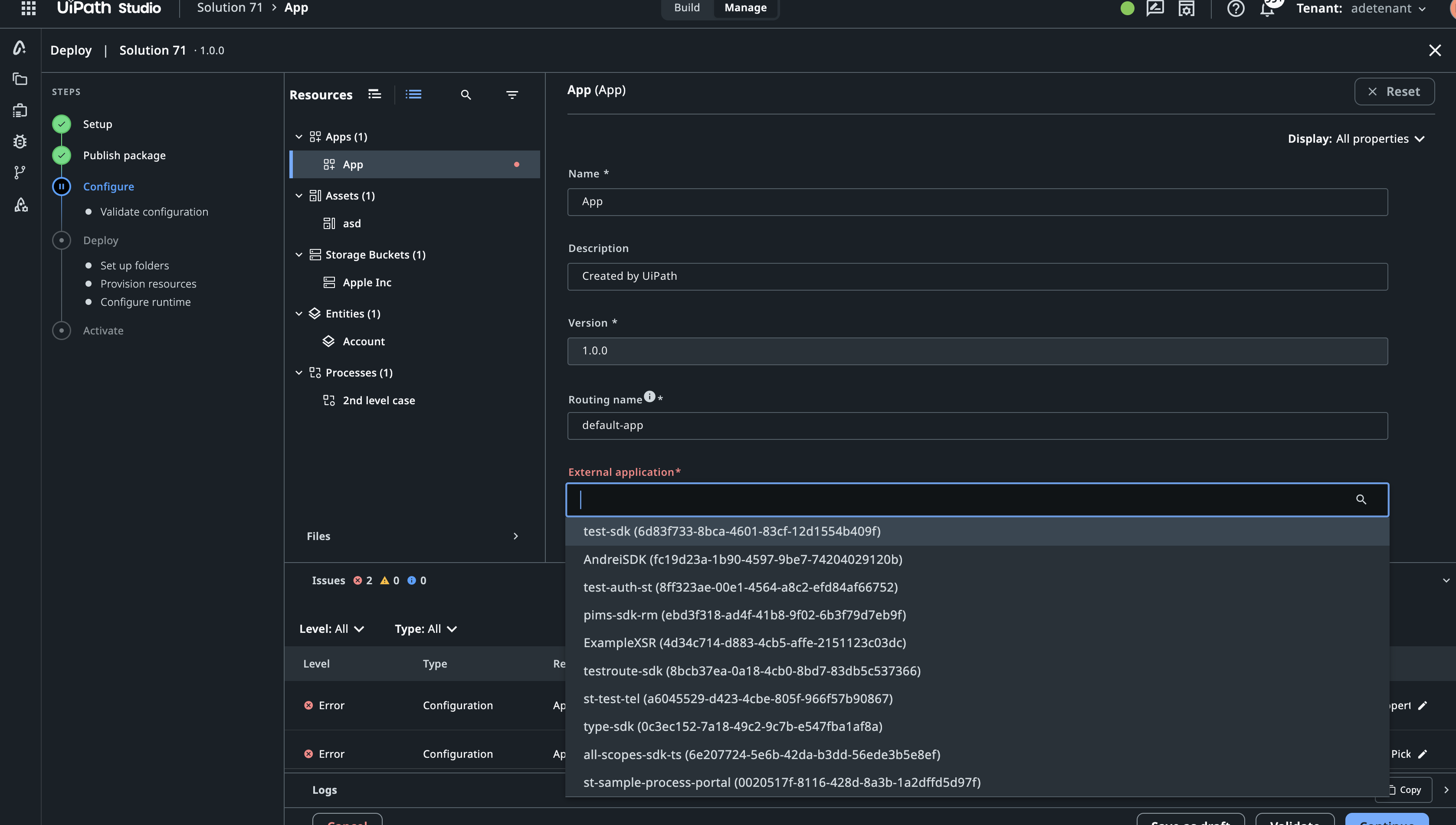Click the green status indicator

pos(1127,8)
